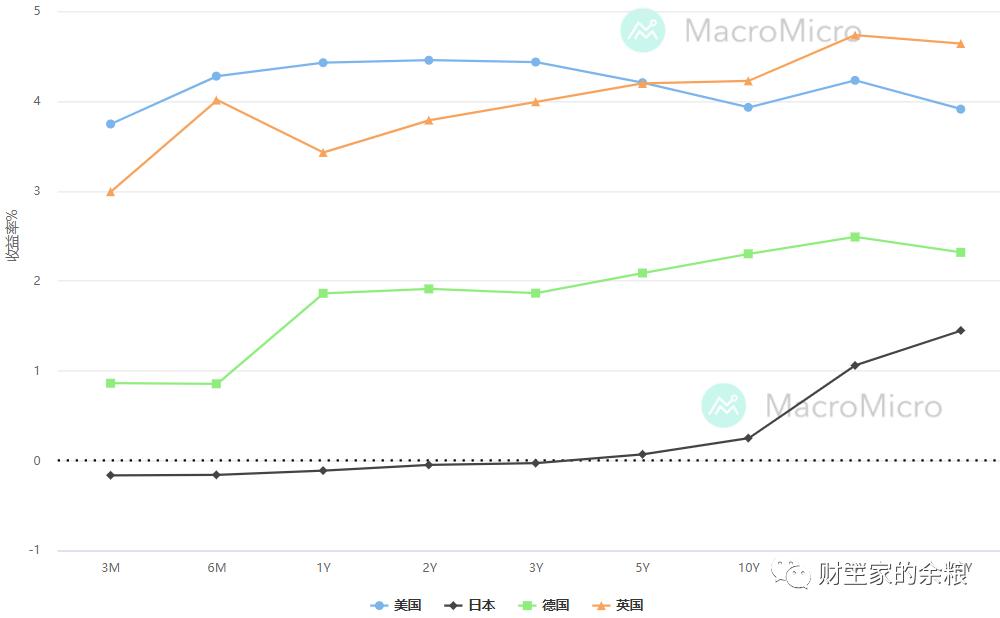
Task: Click the black diamond marker in the legend
Action: pyautogui.click(x=453, y=605)
